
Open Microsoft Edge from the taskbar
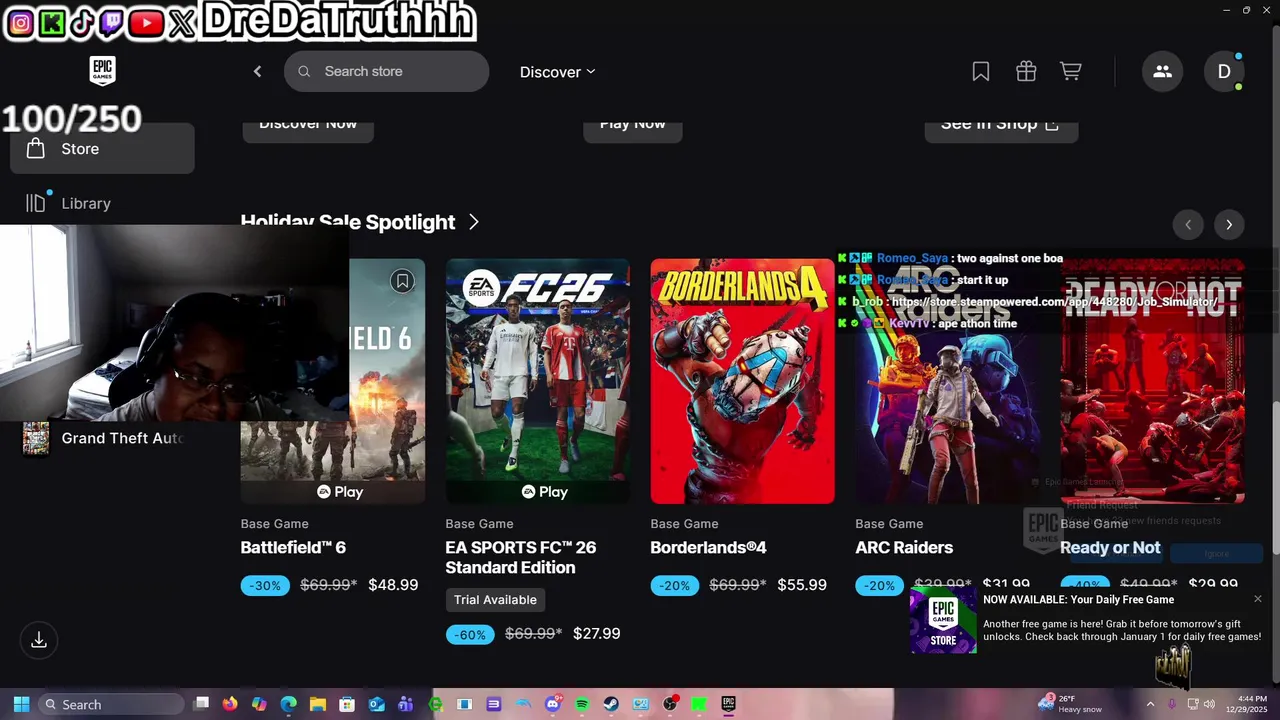(x=289, y=704)
